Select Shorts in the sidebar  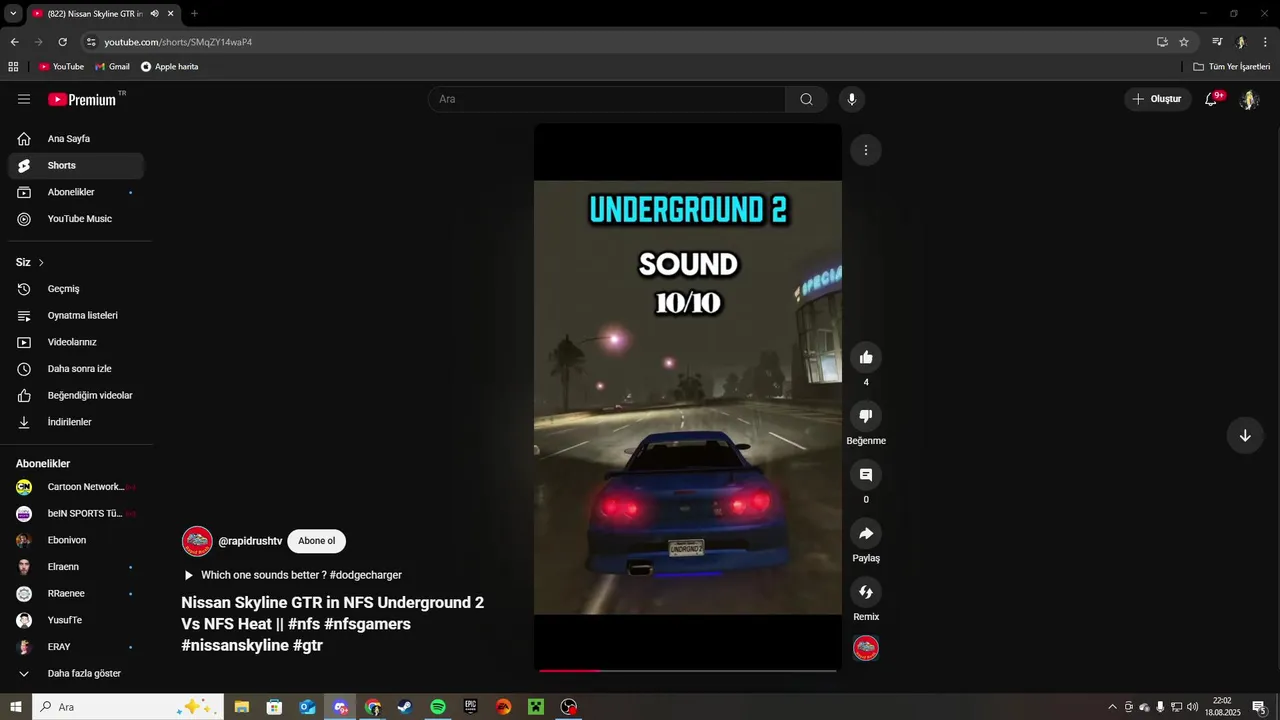76,165
